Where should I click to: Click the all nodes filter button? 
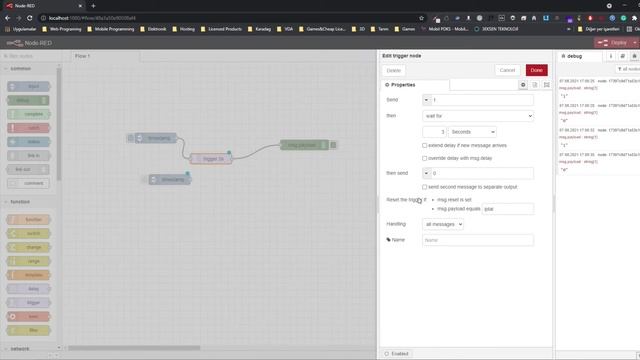coord(628,69)
